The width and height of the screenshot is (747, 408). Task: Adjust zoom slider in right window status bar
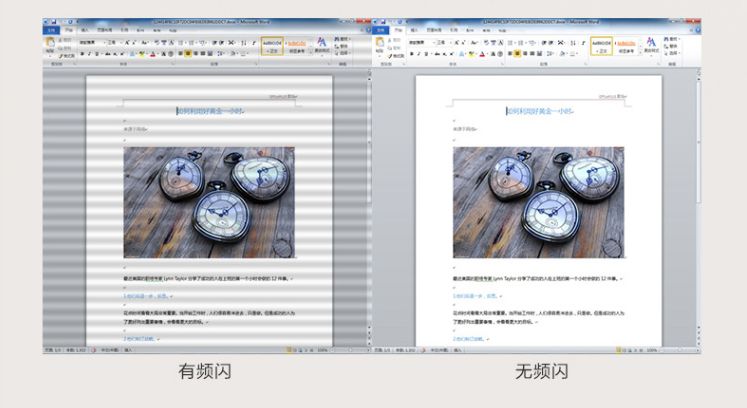point(678,350)
